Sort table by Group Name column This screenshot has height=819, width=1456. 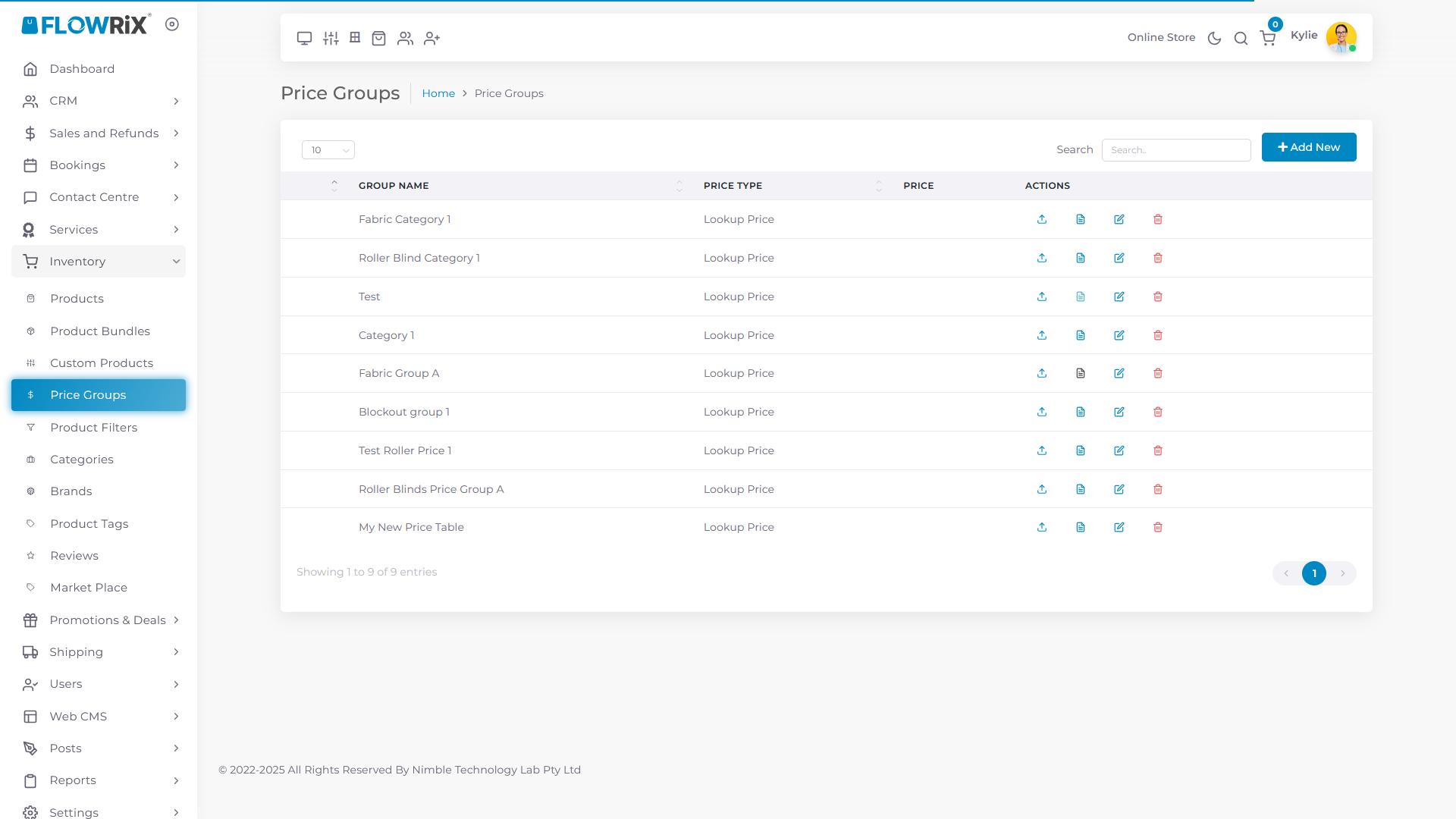[394, 186]
